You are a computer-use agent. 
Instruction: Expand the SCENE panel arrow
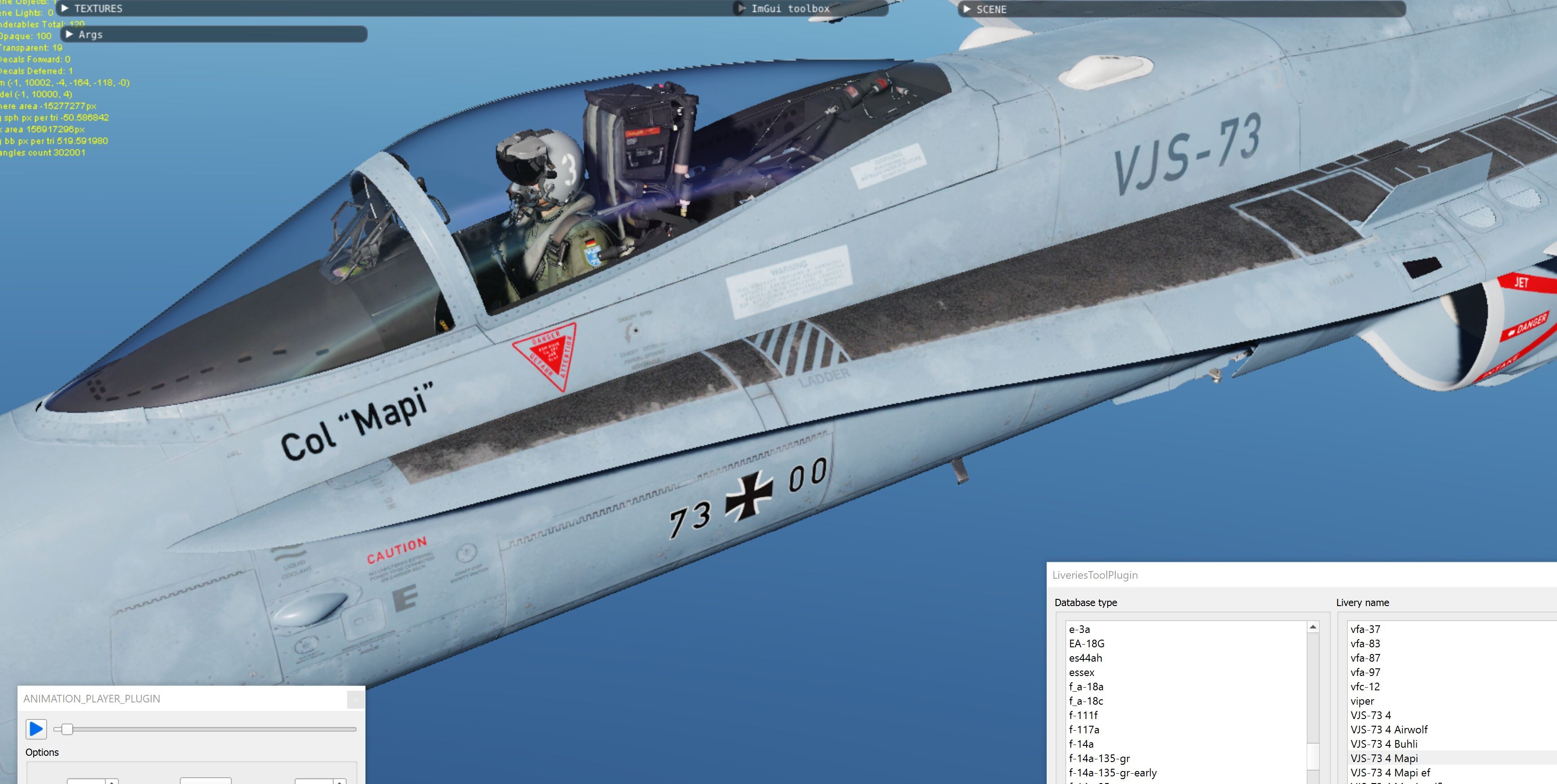point(966,9)
